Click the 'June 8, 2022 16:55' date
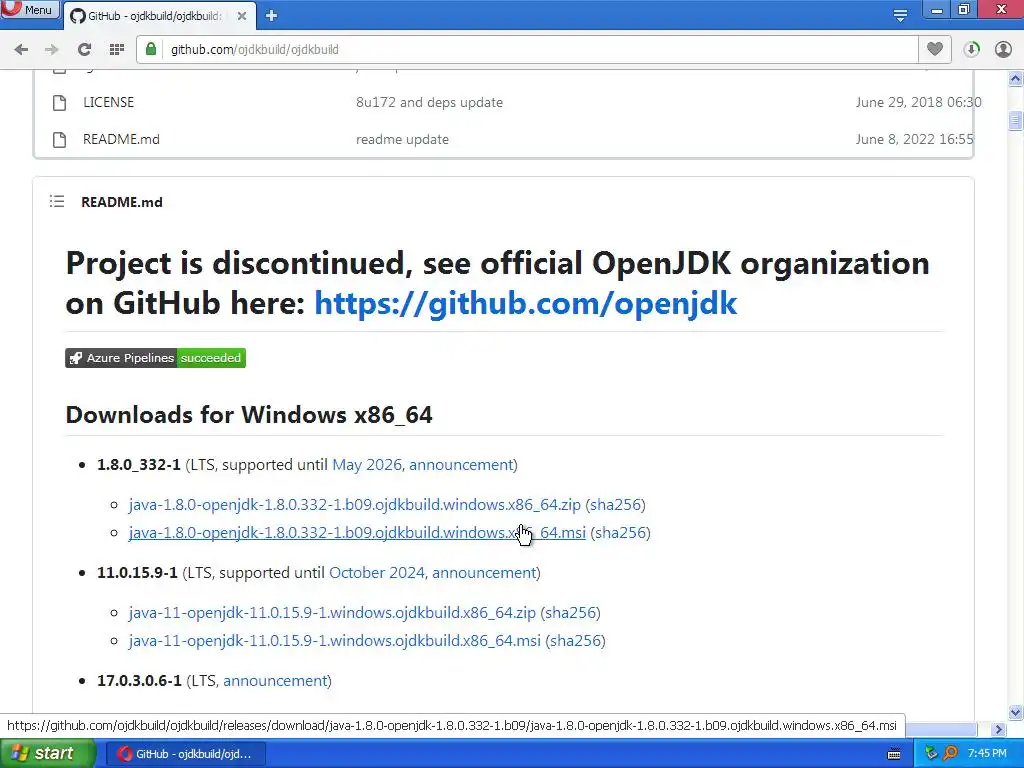 click(x=914, y=140)
